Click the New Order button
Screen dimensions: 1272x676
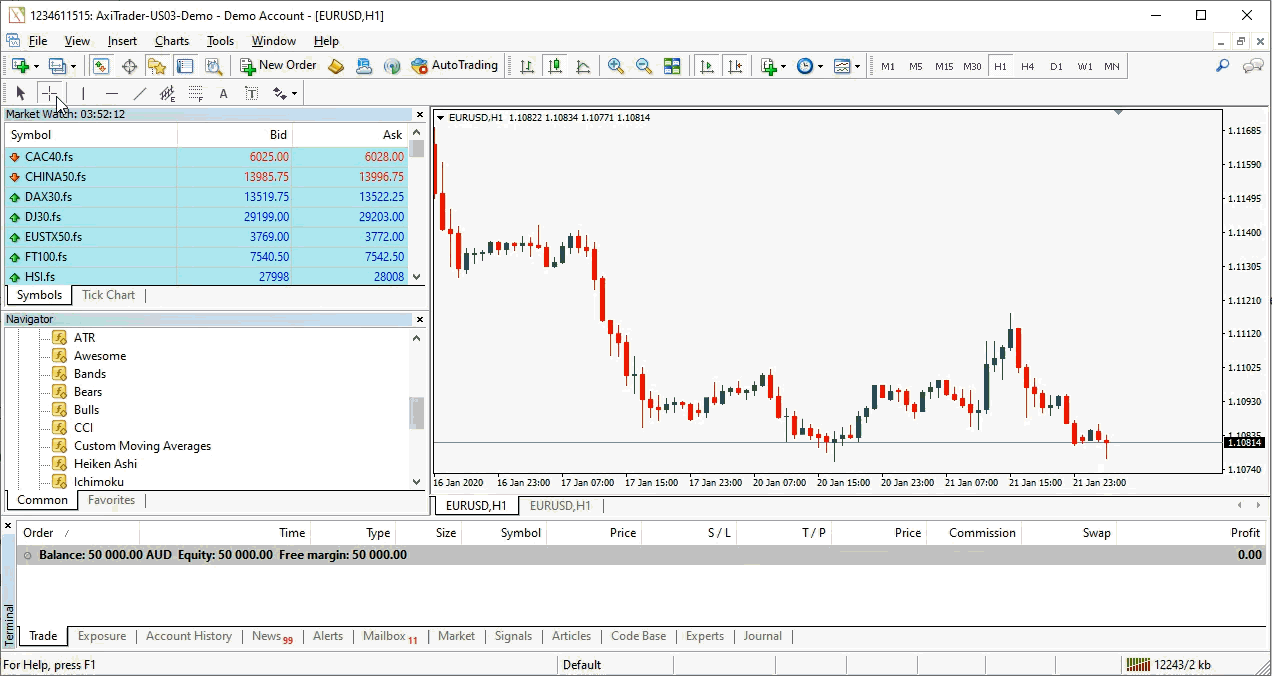(x=278, y=66)
